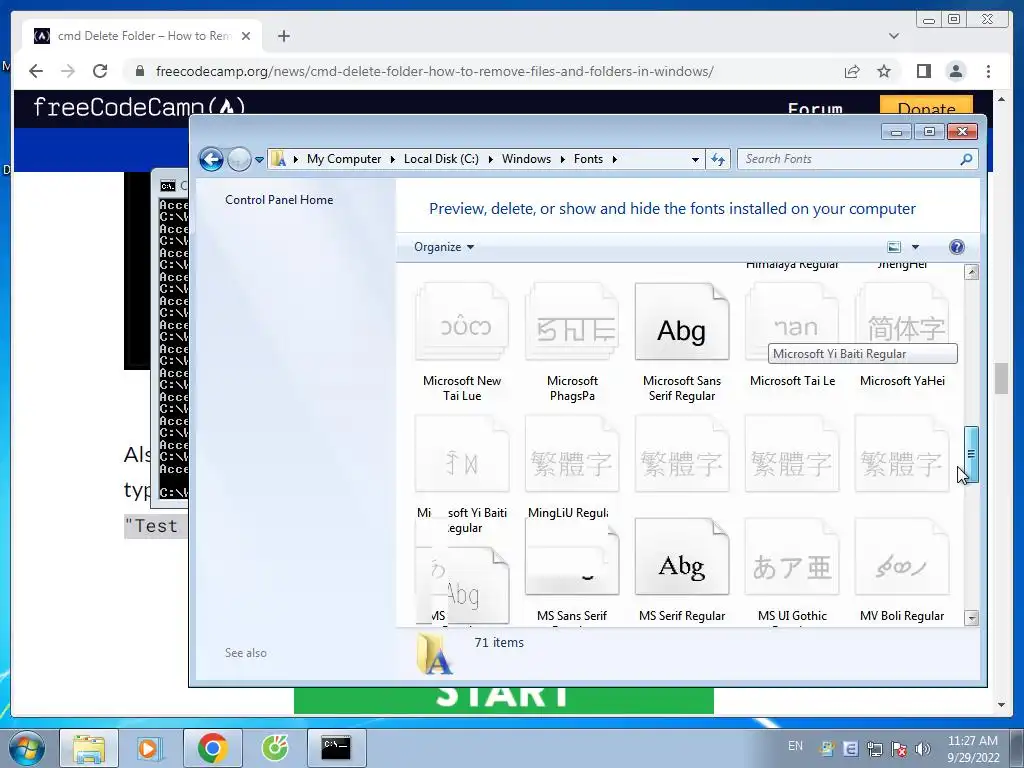Image resolution: width=1024 pixels, height=768 pixels.
Task: Switch to Chrome from the taskbar
Action: click(x=212, y=748)
